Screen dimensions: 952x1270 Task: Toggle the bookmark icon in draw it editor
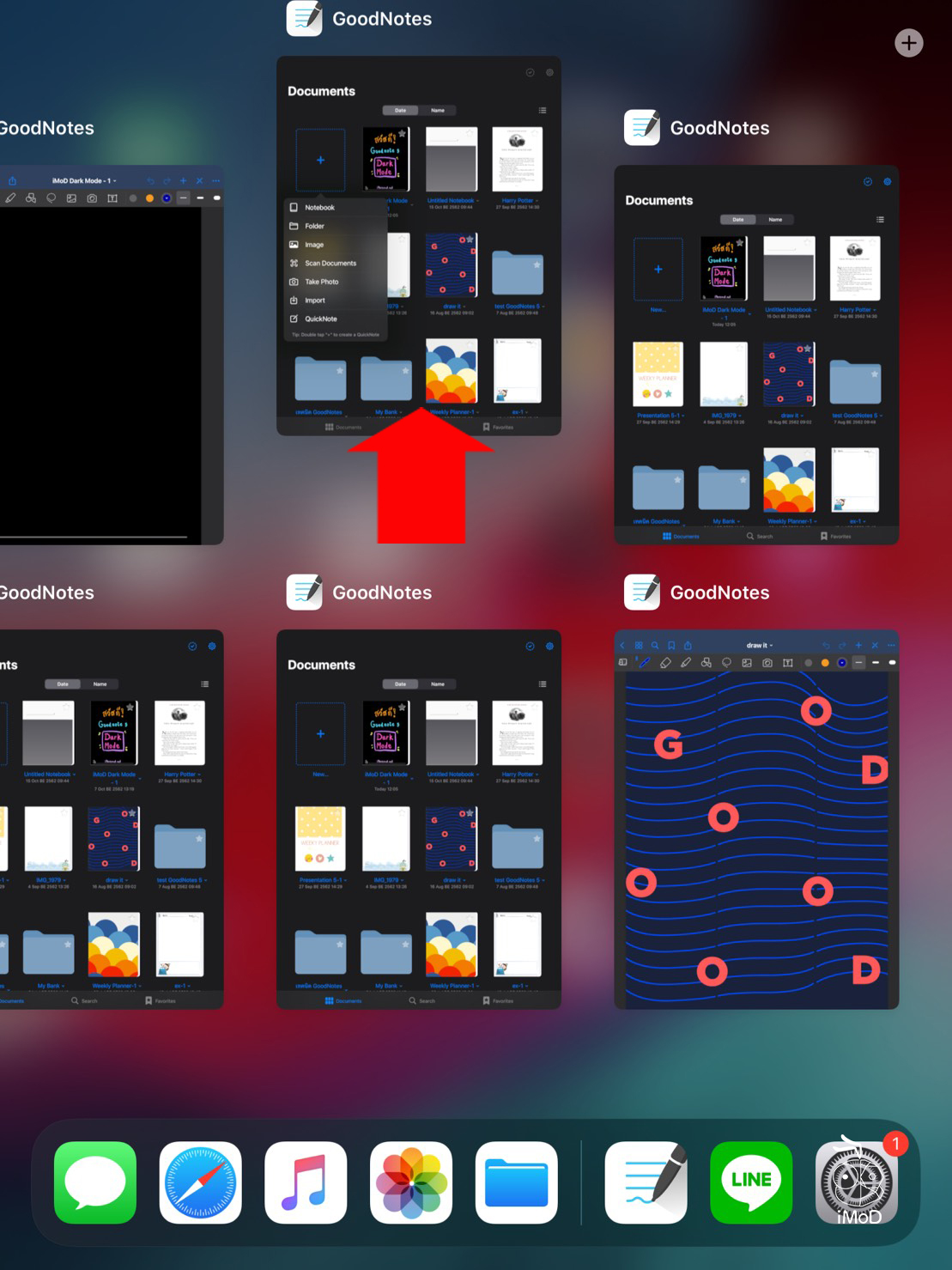pyautogui.click(x=671, y=645)
